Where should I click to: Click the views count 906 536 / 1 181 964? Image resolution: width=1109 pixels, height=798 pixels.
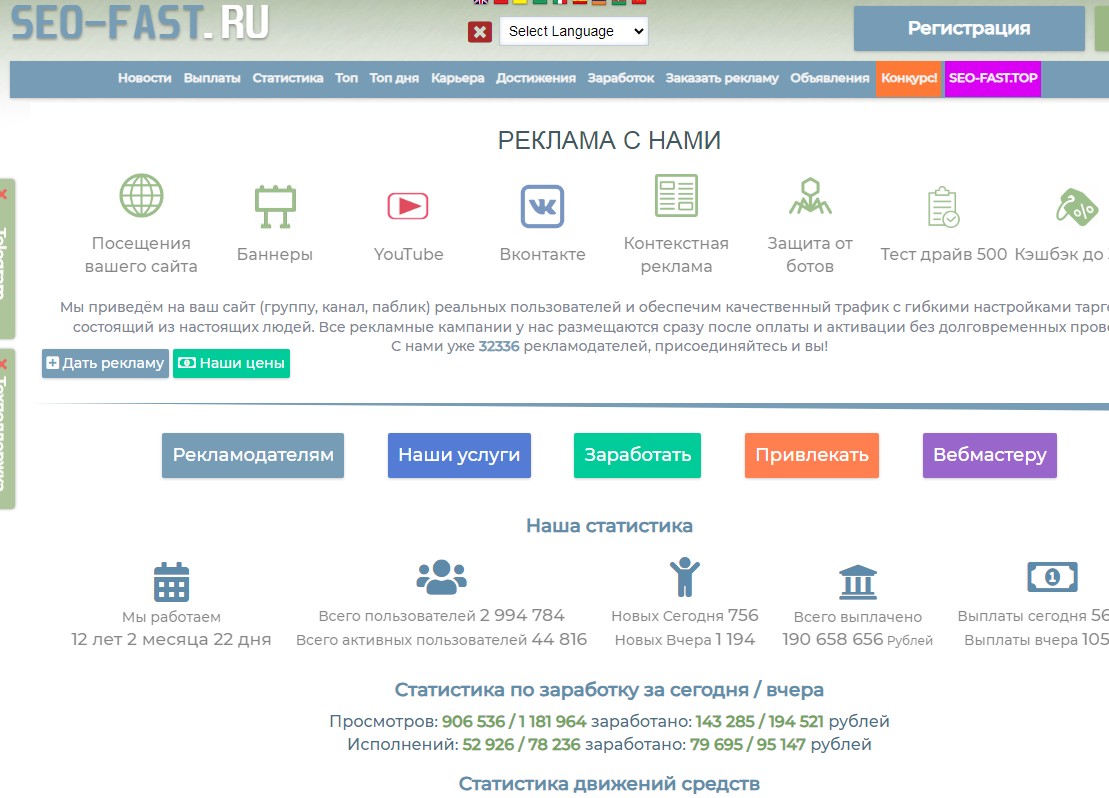[x=514, y=721]
